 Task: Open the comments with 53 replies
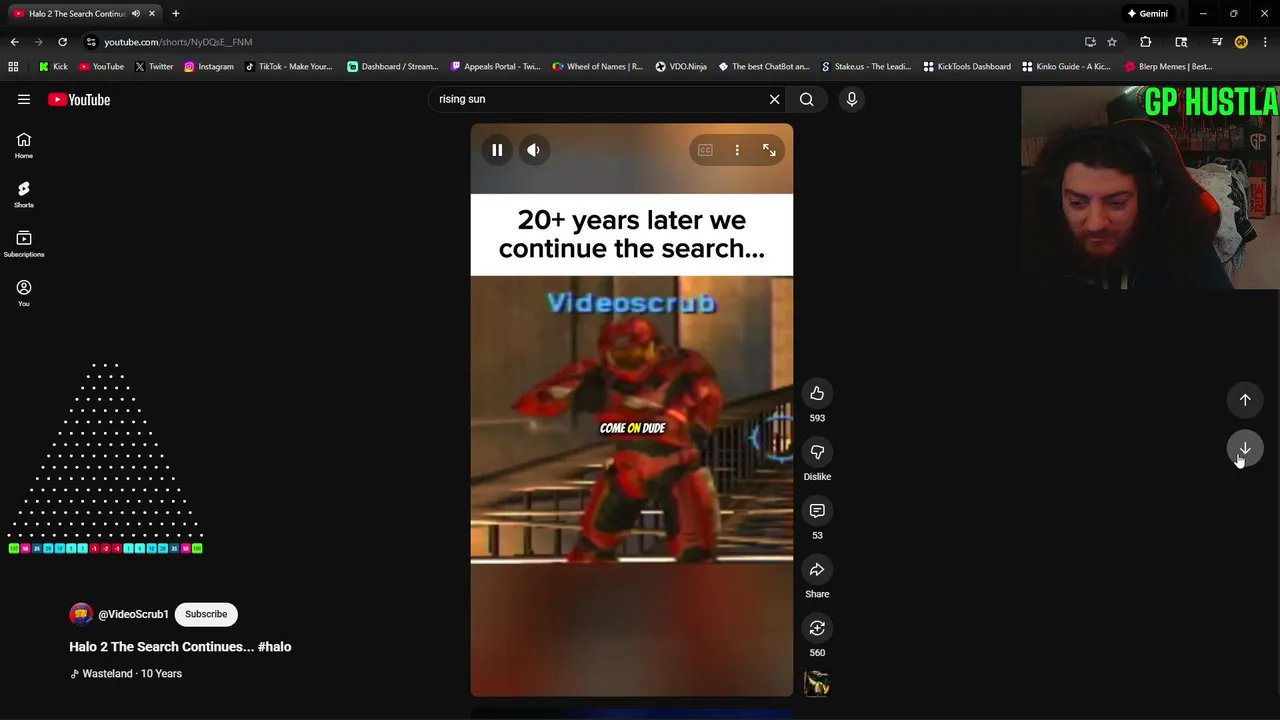click(x=817, y=511)
